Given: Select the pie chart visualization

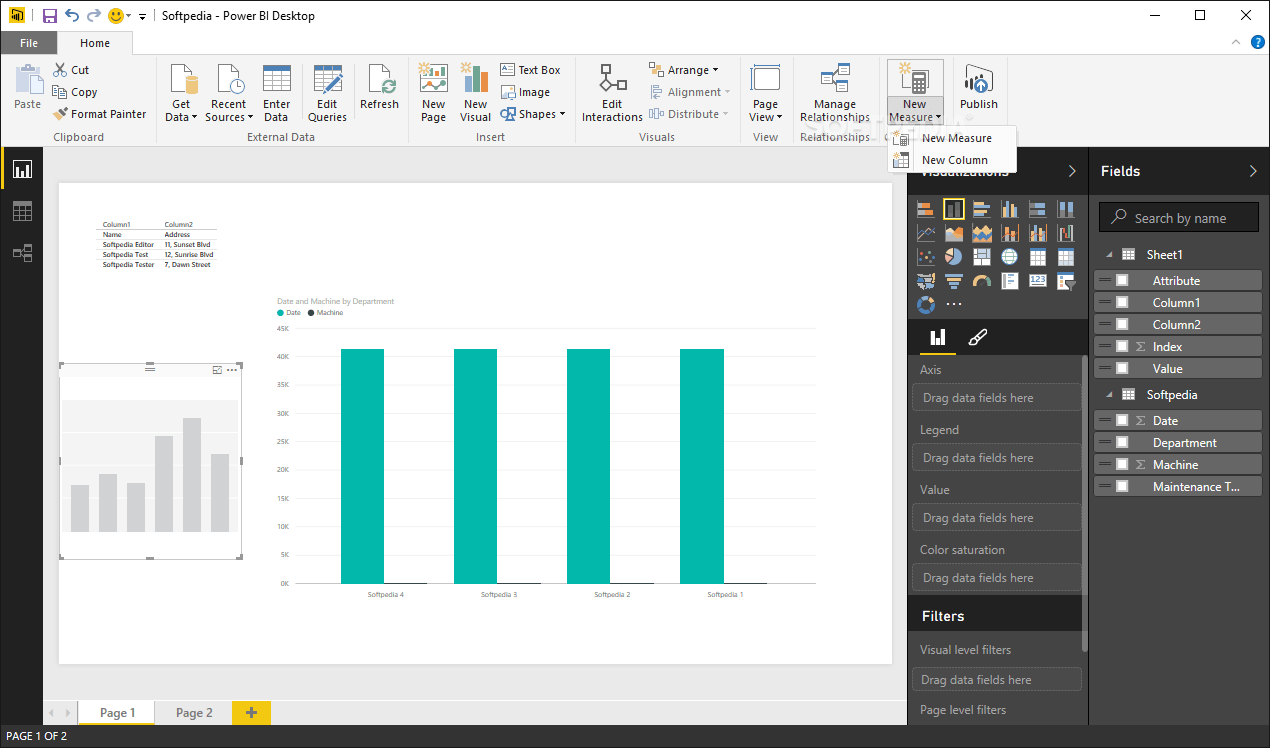Looking at the screenshot, I should click(x=954, y=256).
